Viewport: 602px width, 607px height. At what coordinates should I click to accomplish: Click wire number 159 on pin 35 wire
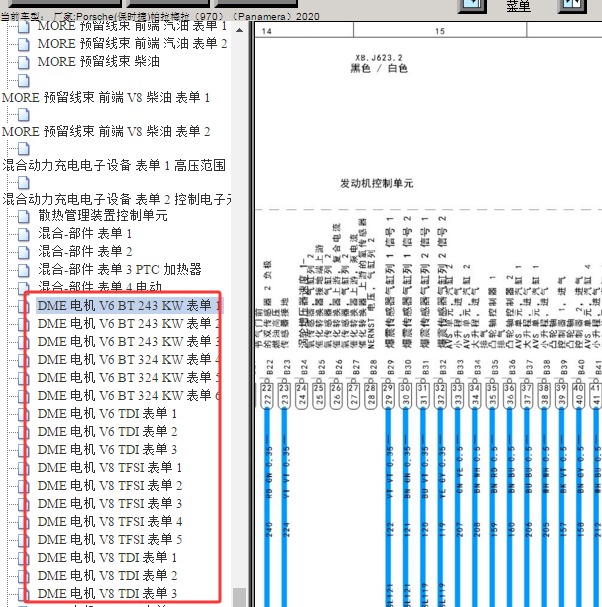pyautogui.click(x=494, y=530)
